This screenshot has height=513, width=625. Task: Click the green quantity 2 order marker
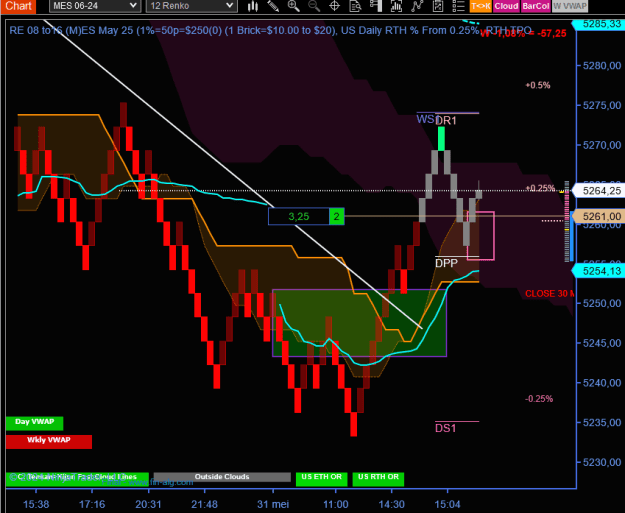[x=336, y=216]
